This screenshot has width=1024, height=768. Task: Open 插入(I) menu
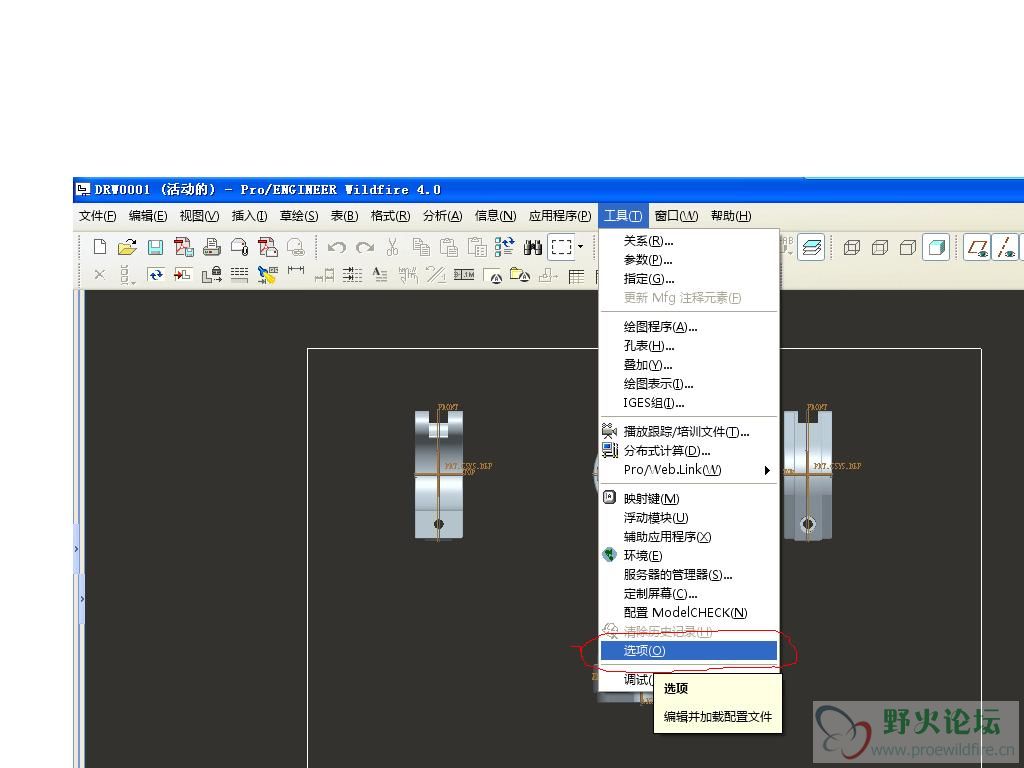pyautogui.click(x=249, y=216)
